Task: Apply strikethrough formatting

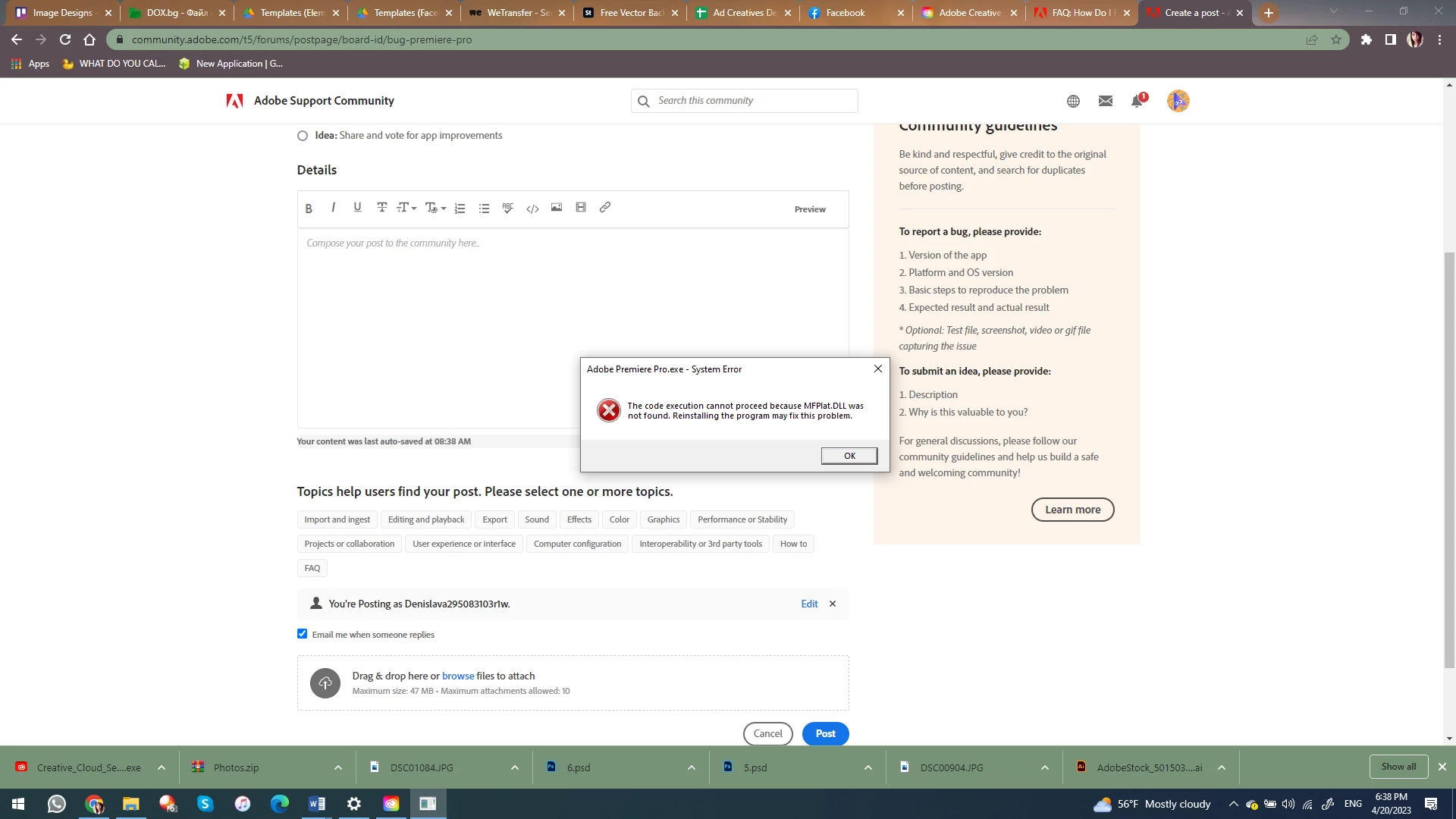Action: (381, 208)
